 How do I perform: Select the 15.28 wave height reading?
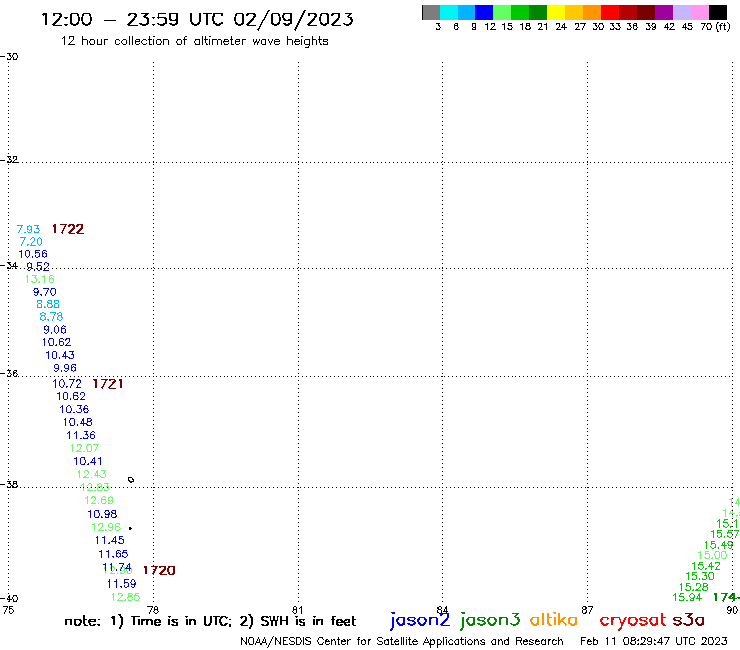point(694,587)
